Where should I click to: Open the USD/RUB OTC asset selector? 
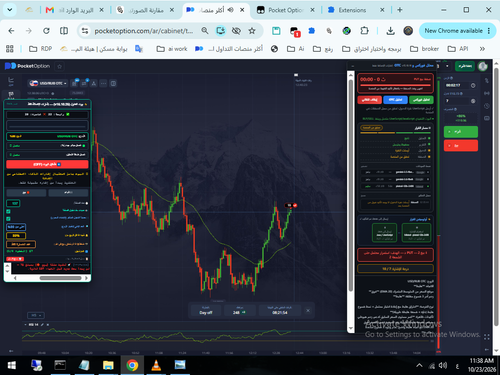(x=48, y=83)
